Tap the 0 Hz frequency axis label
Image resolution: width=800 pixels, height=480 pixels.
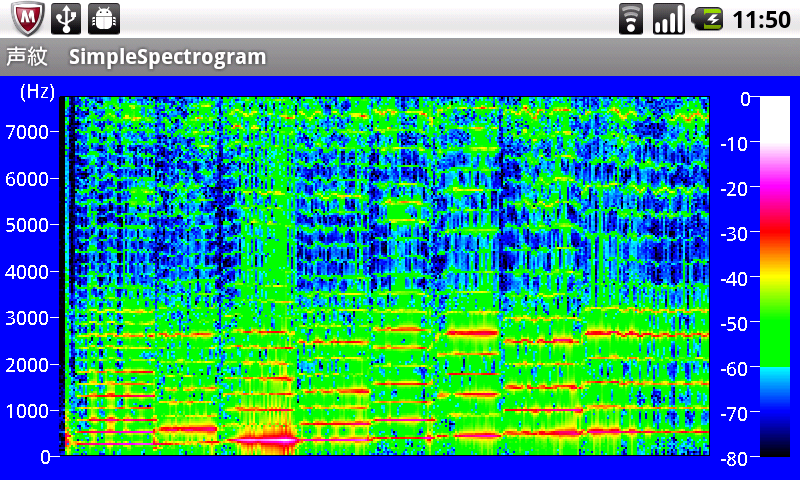[45, 457]
